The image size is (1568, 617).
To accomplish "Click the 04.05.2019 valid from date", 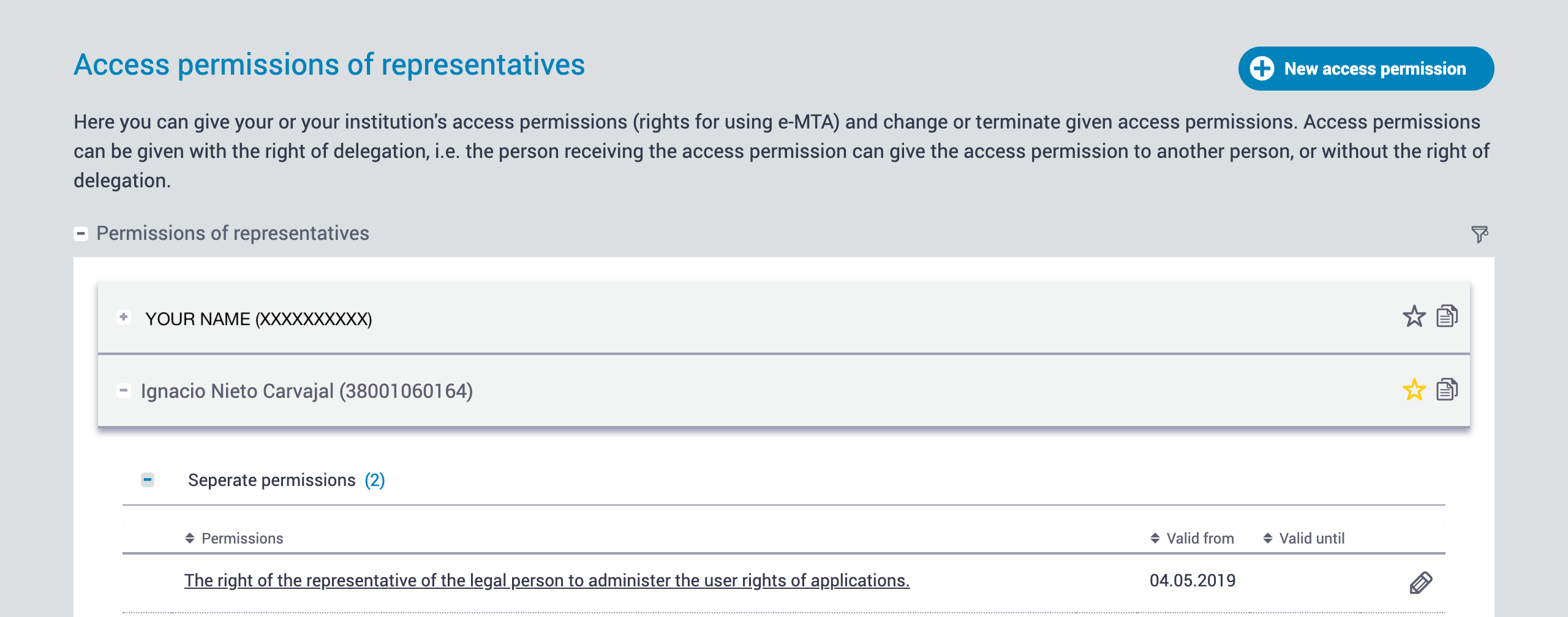I will click(1191, 580).
